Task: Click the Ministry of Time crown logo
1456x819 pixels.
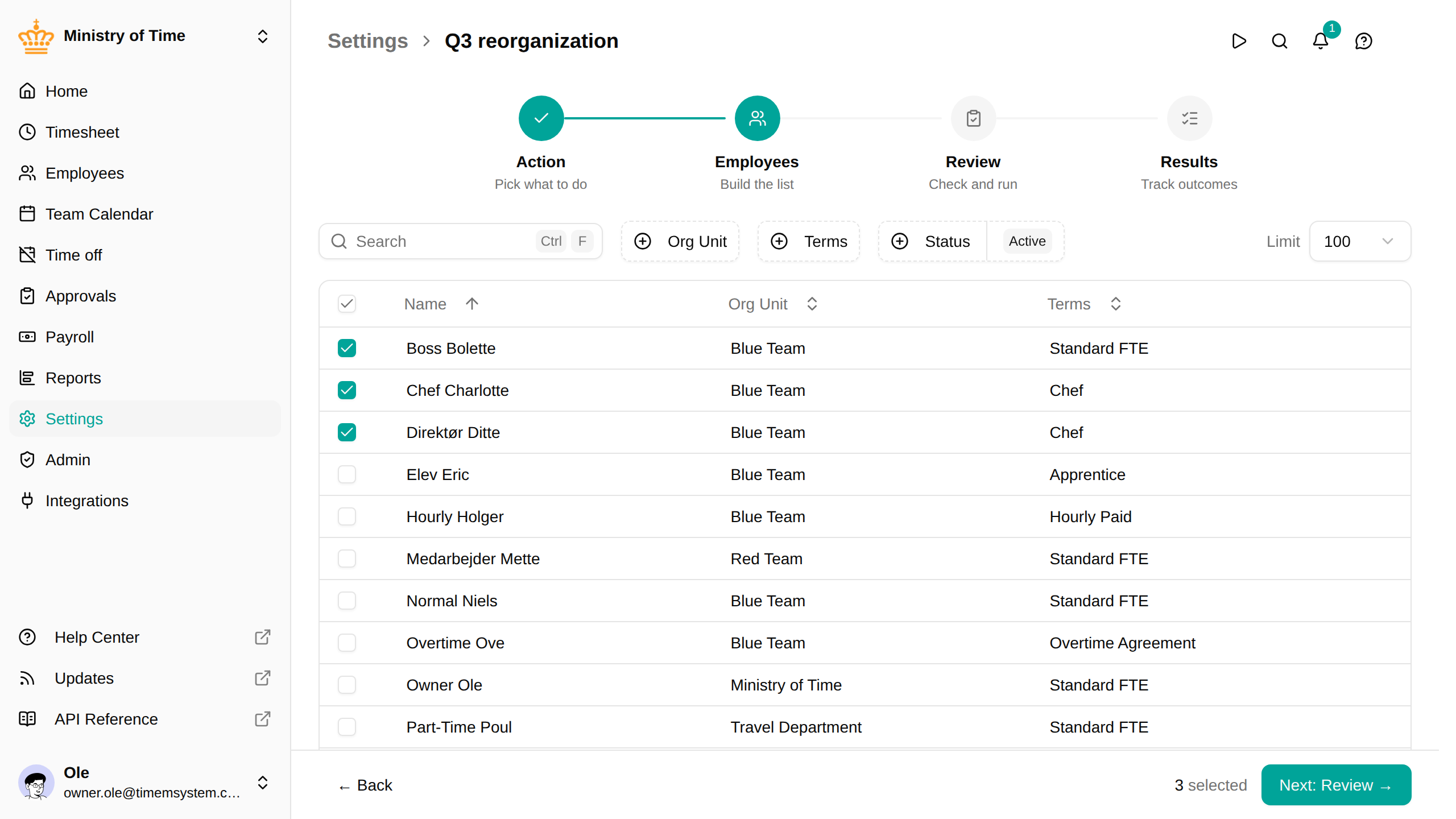Action: coord(36,36)
